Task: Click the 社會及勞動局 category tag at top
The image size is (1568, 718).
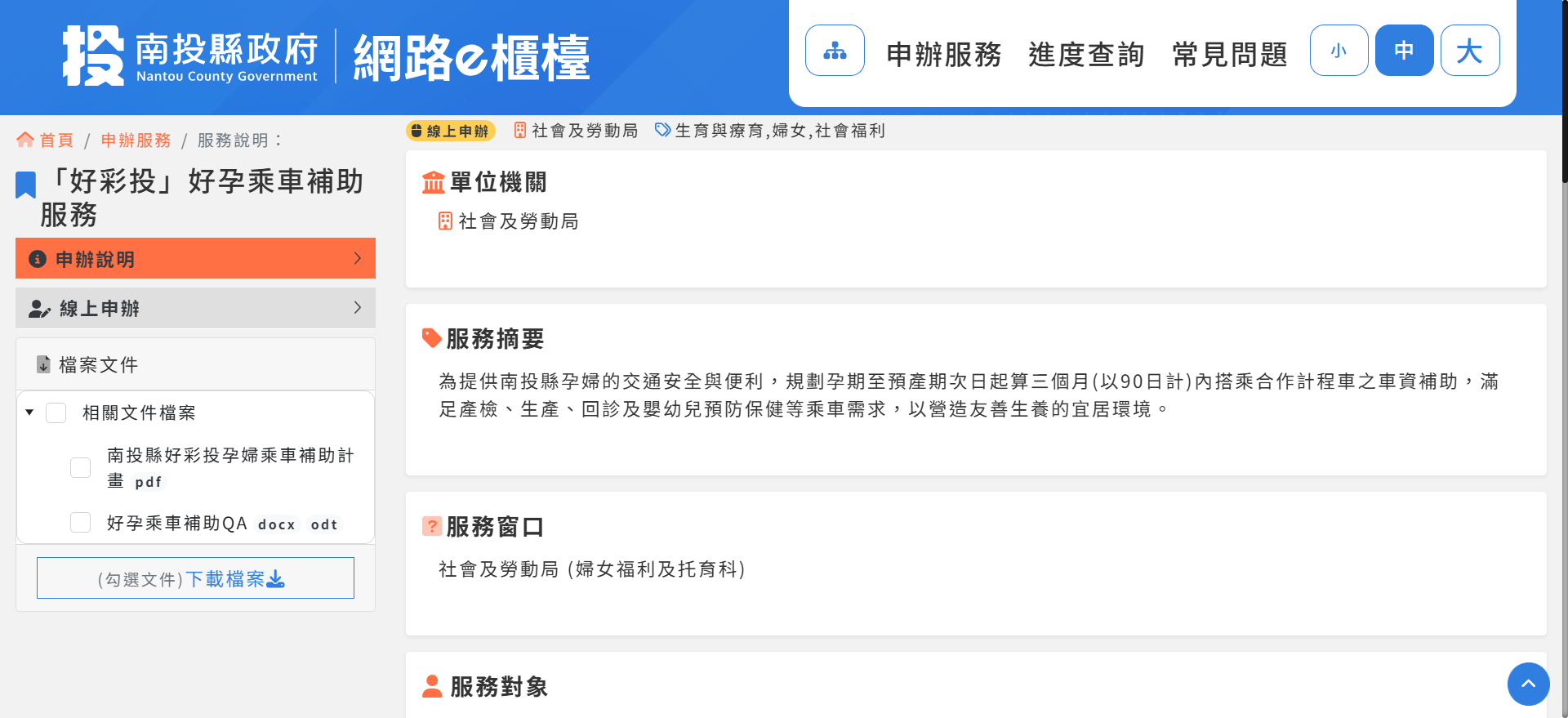Action: [x=584, y=131]
